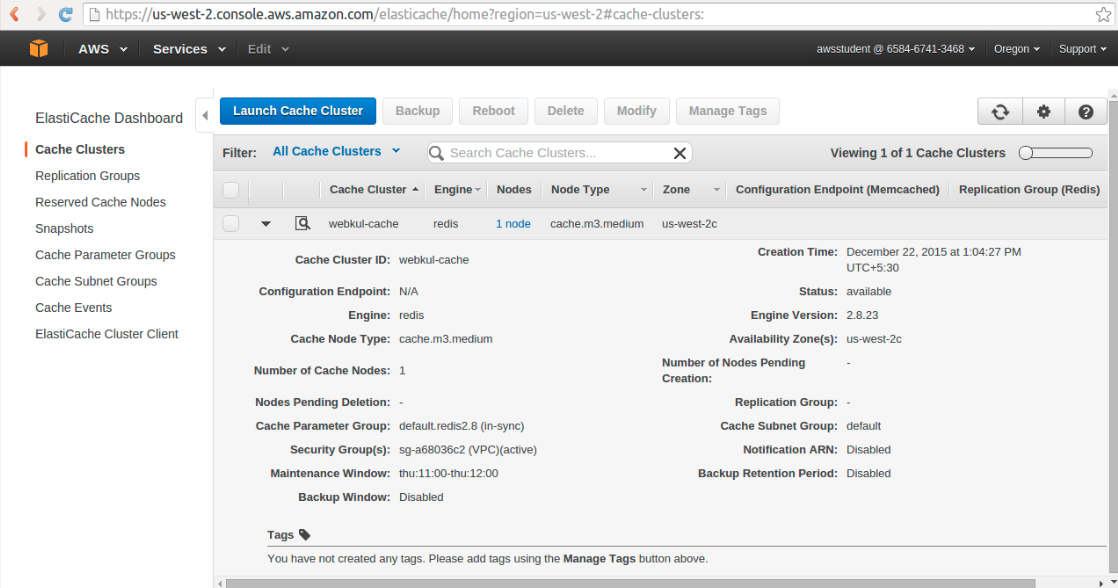1118x588 pixels.
Task: Click the cache.m3.medium cell in table row
Action: 597,224
